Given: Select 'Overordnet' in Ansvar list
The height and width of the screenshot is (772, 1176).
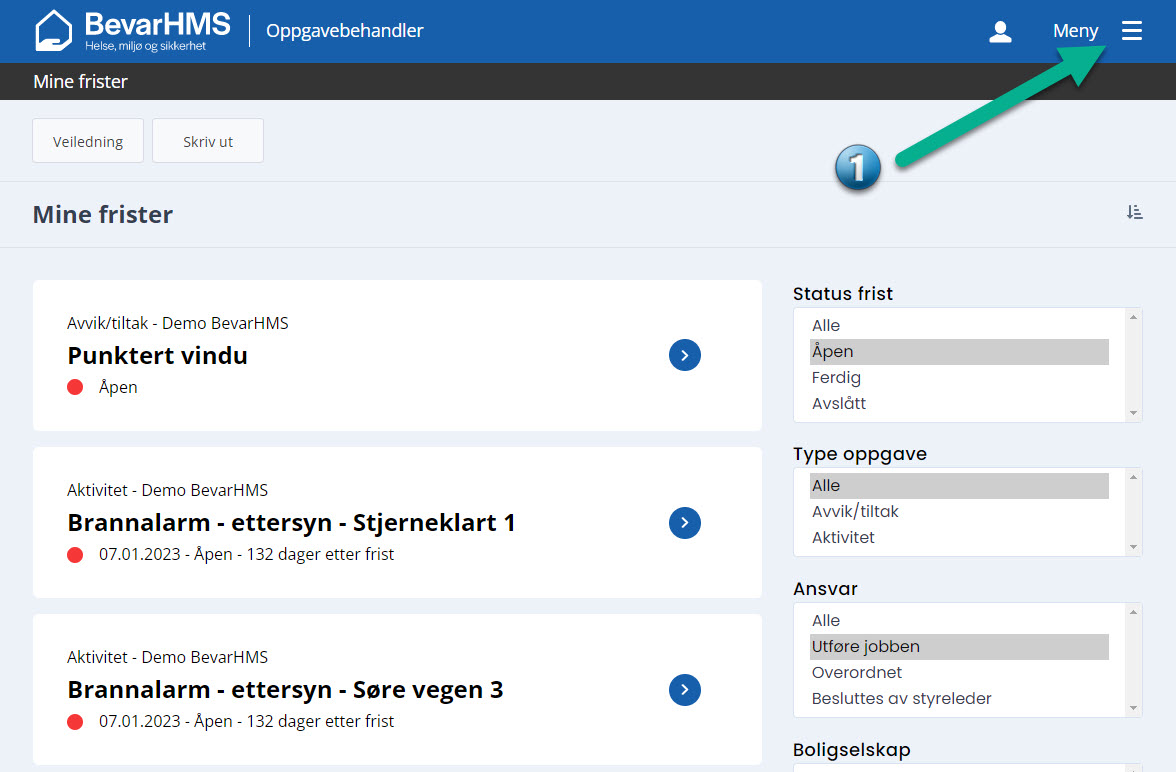Looking at the screenshot, I should [857, 672].
